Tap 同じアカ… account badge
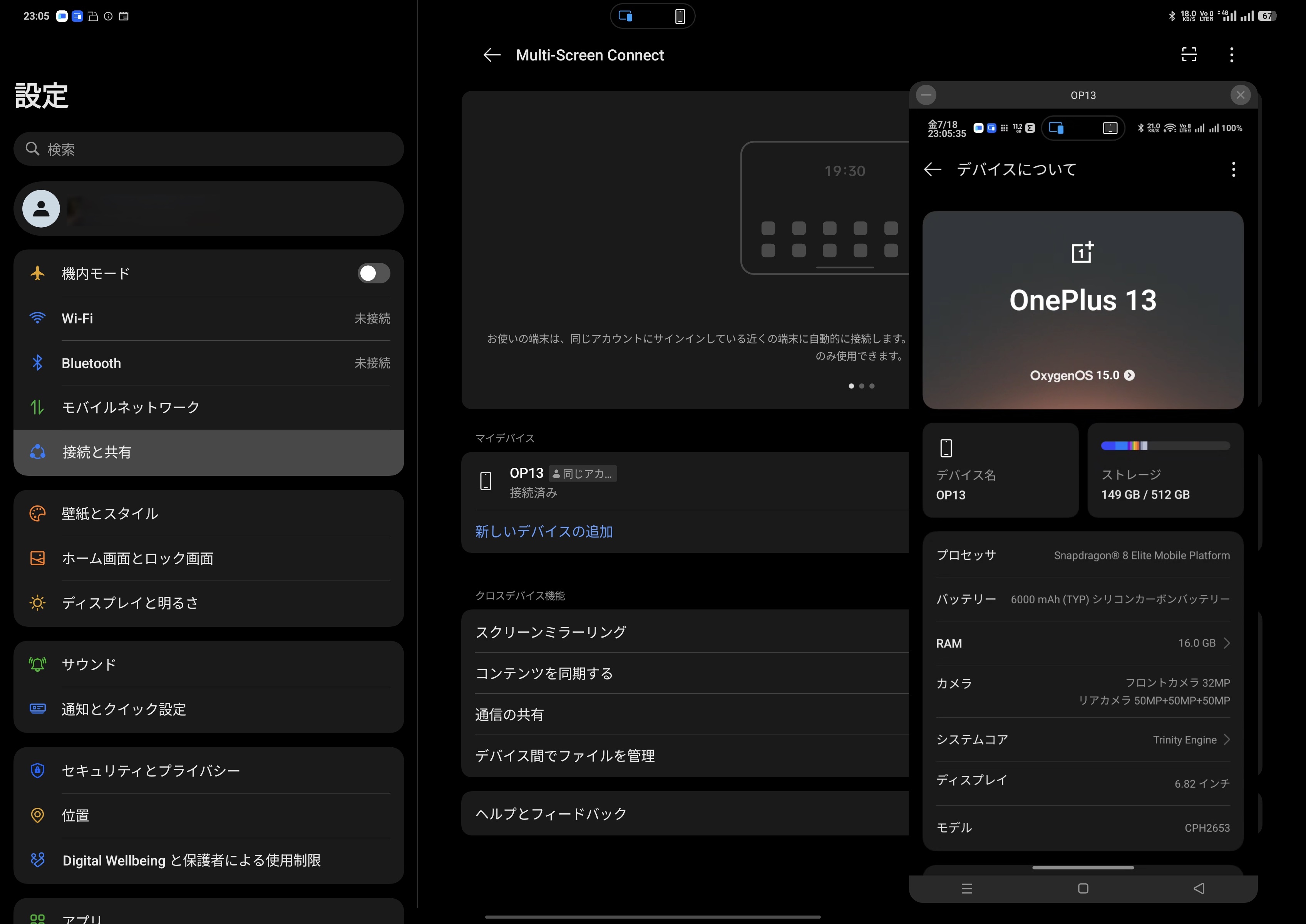The image size is (1306, 924). tap(583, 474)
